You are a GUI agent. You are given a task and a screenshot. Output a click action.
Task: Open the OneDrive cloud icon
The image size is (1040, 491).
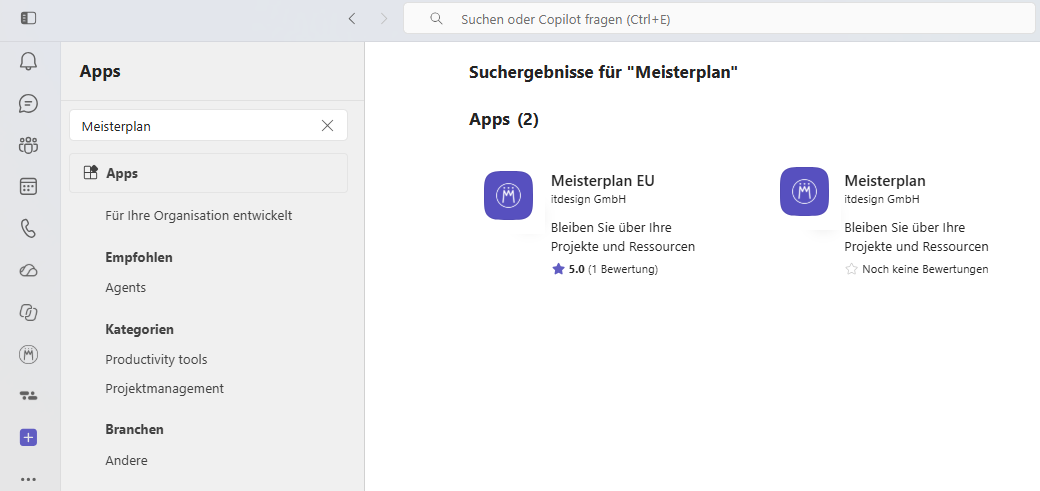click(x=29, y=271)
